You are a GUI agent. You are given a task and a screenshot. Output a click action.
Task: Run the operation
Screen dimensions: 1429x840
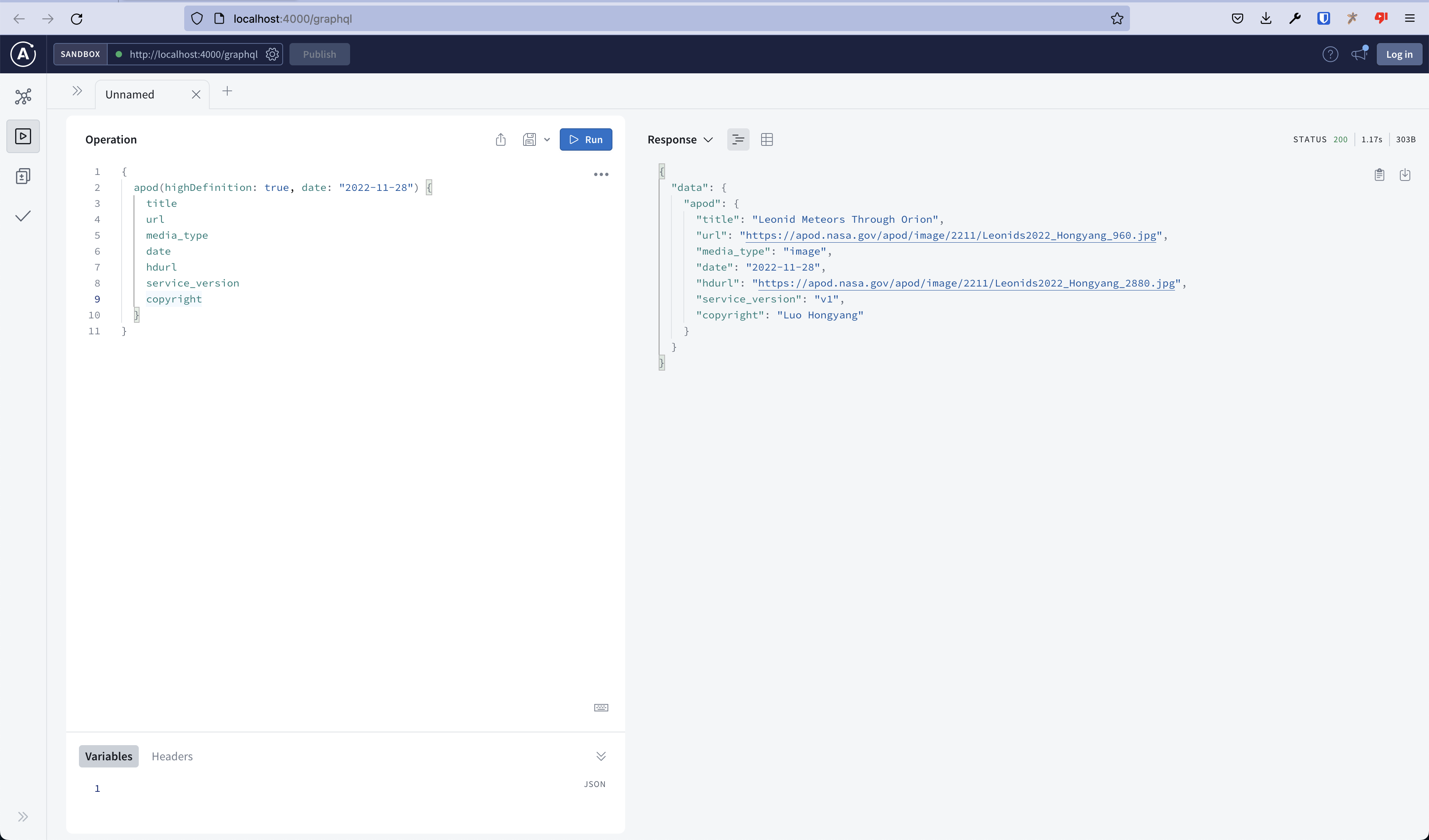[586, 139]
